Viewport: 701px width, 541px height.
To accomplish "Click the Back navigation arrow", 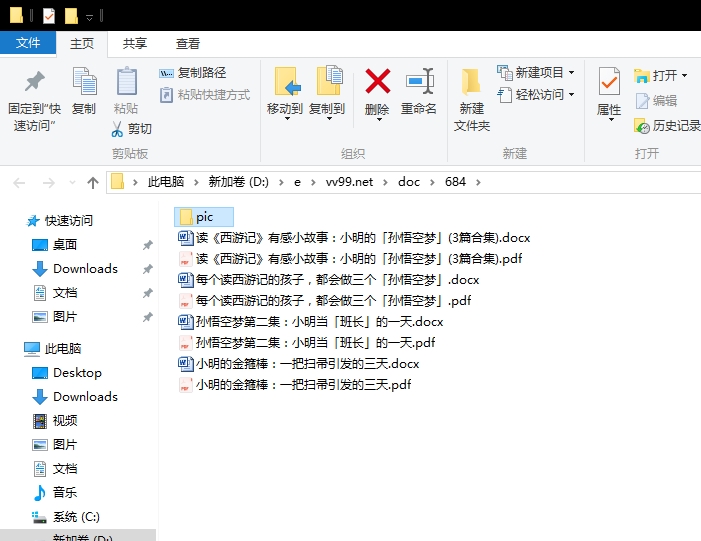I will pyautogui.click(x=19, y=182).
